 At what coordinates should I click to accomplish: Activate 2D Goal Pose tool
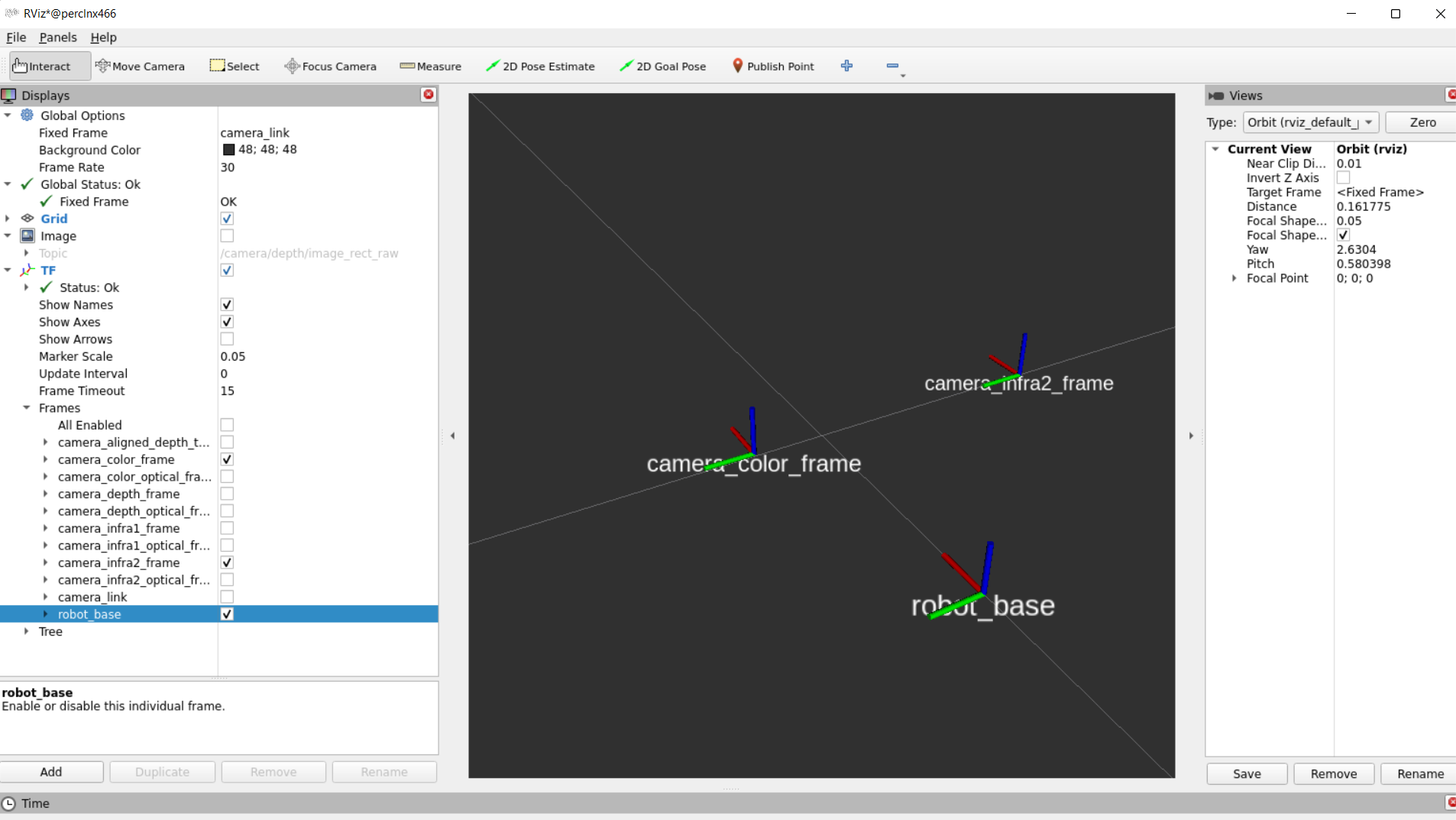click(662, 66)
